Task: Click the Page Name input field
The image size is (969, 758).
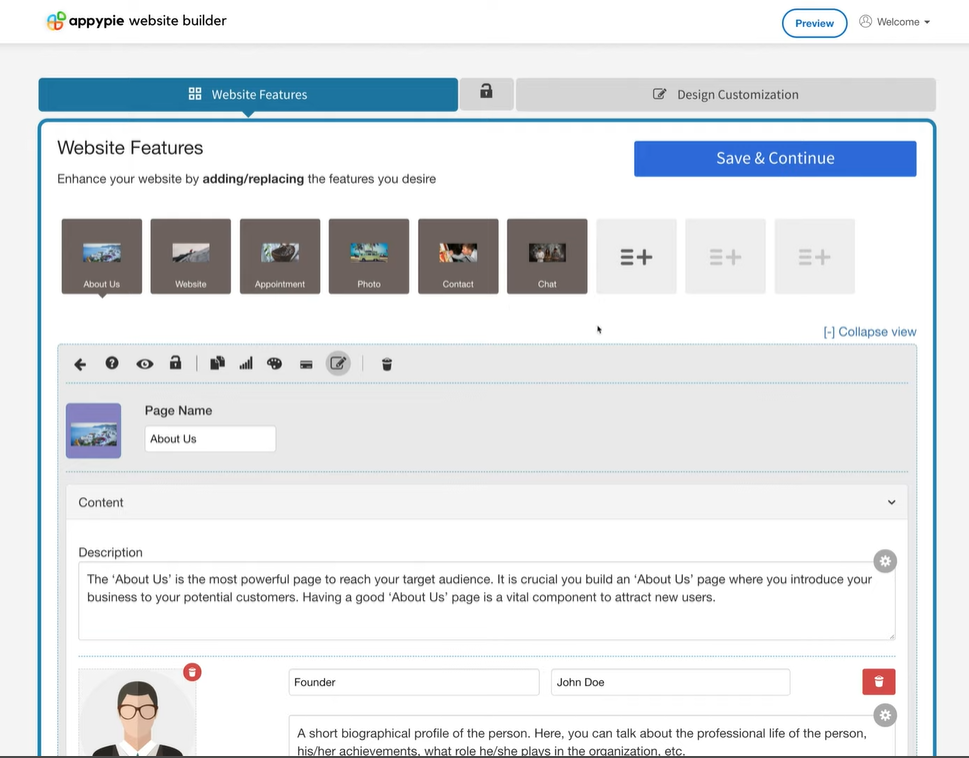Action: point(210,439)
